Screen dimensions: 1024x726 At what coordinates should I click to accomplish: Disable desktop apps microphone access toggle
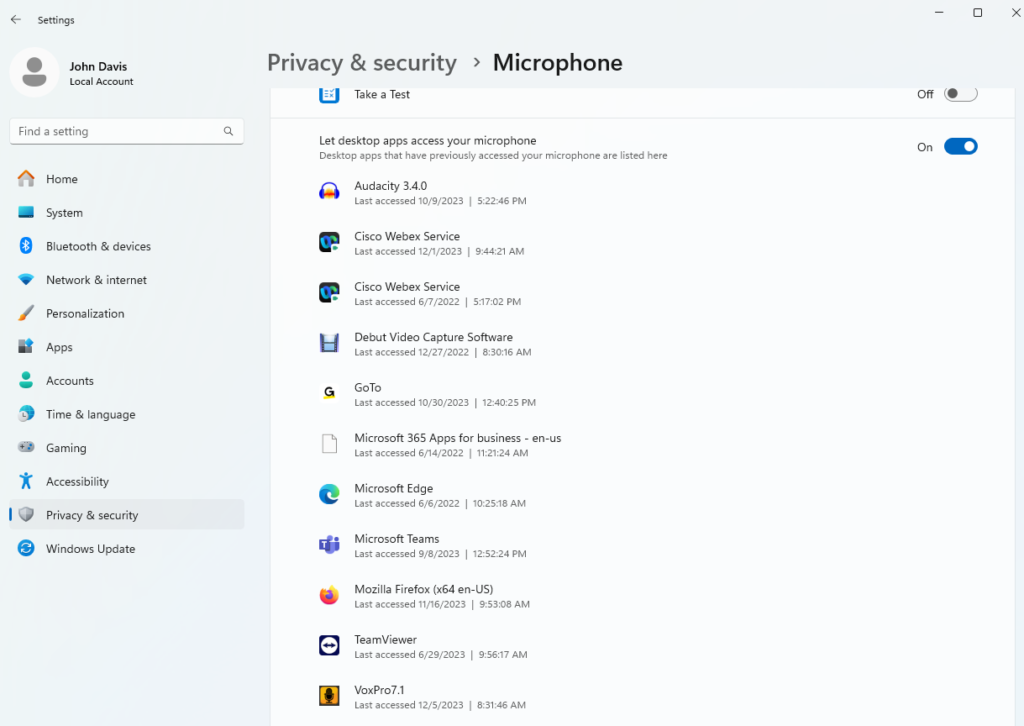point(960,147)
